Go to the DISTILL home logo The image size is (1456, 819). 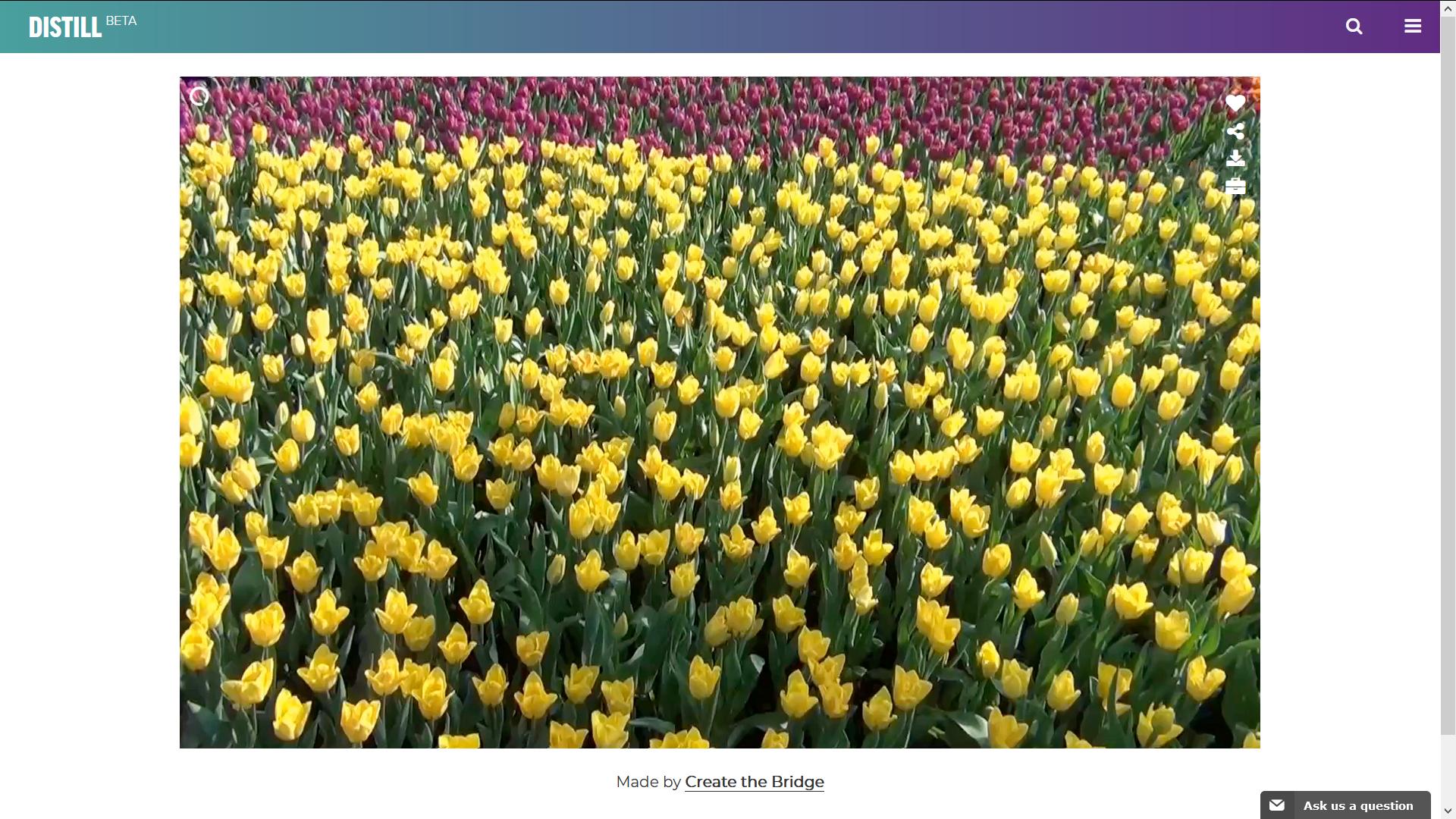click(x=65, y=27)
